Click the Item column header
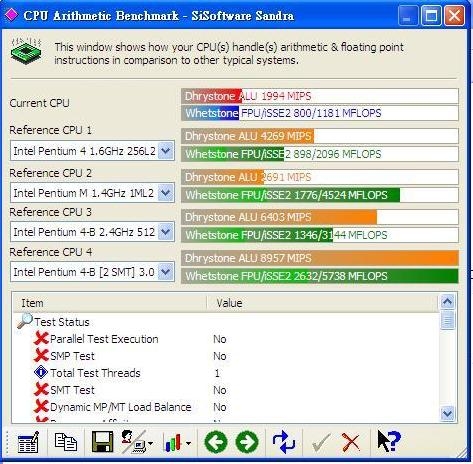Screen dimensions: 473x464 (x=110, y=303)
